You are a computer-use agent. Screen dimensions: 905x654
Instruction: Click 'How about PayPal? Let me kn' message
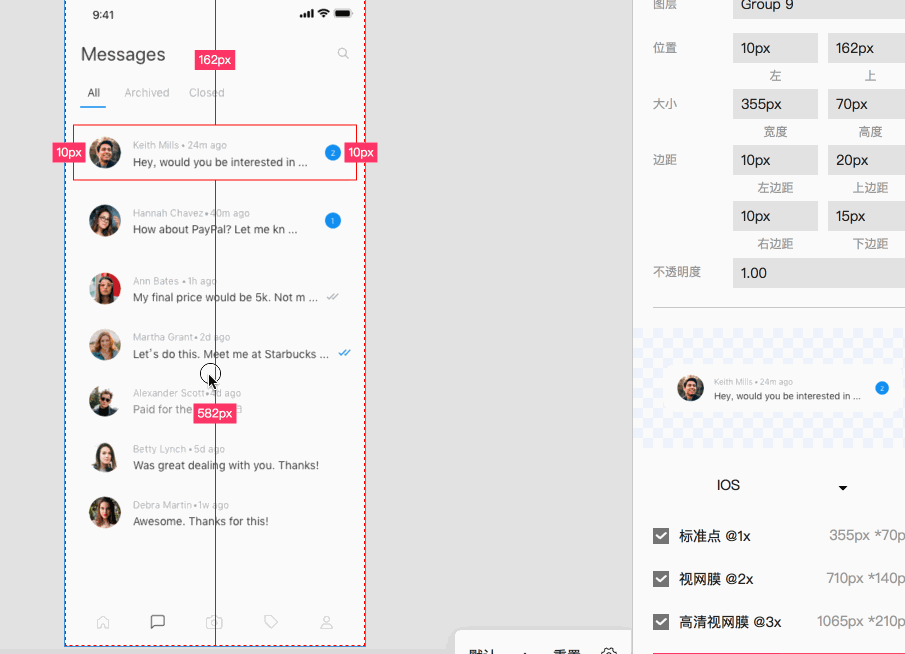[x=215, y=230]
